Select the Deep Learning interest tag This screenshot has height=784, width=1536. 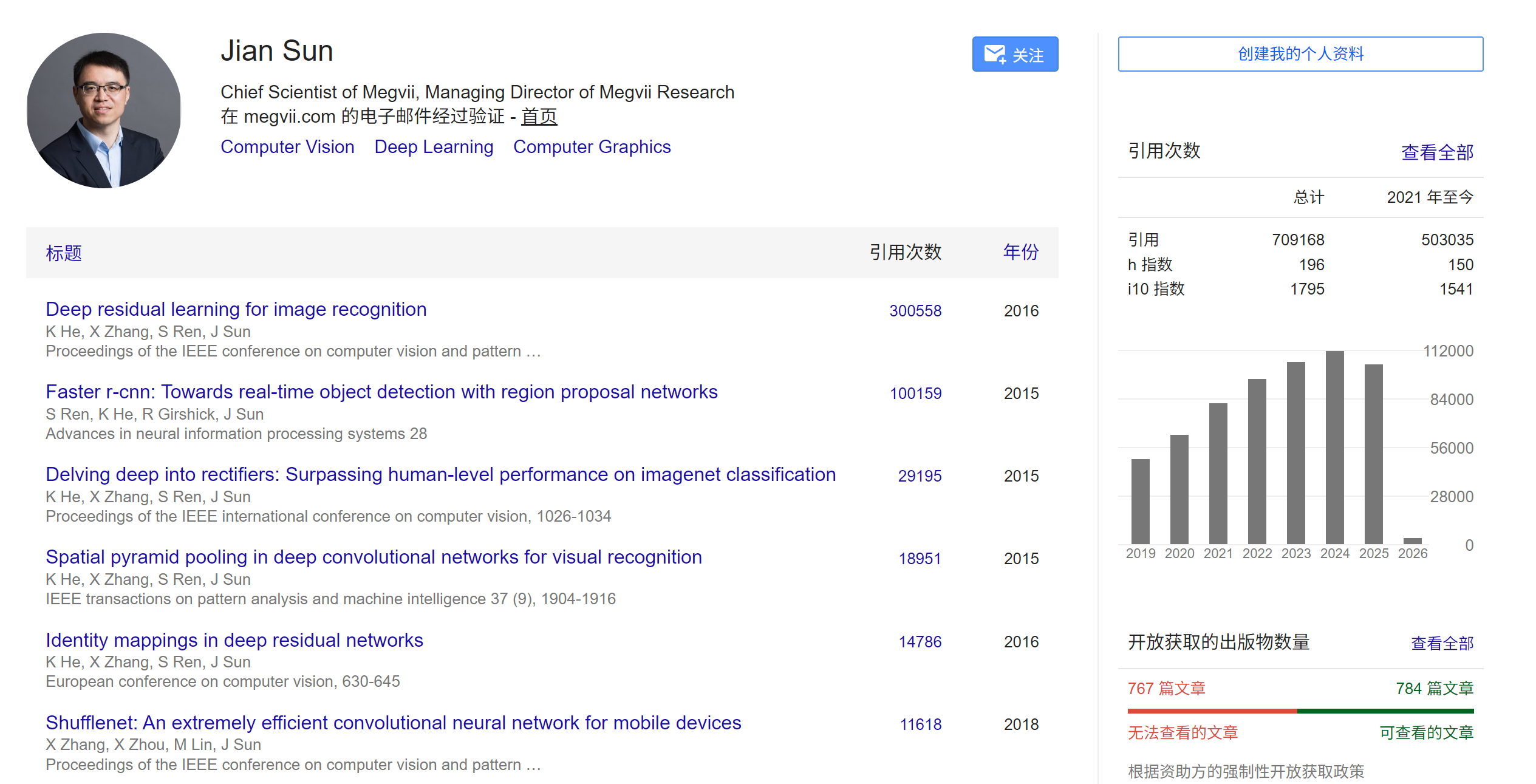[434, 147]
